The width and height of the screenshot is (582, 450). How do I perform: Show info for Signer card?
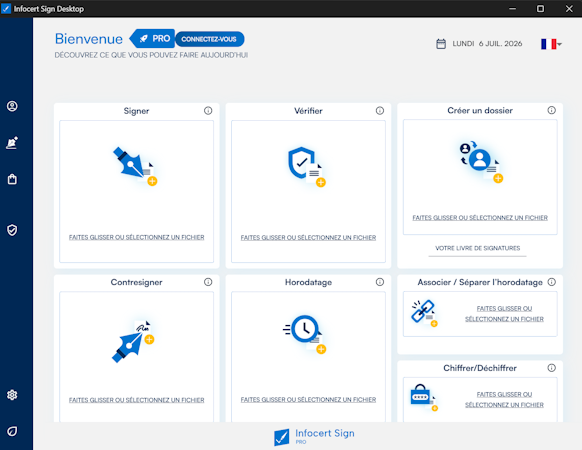pos(208,111)
